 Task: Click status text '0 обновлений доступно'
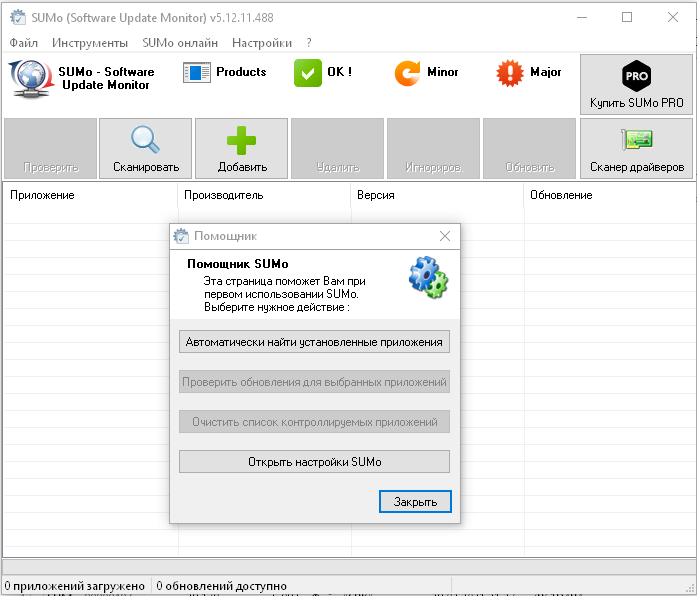(221, 586)
